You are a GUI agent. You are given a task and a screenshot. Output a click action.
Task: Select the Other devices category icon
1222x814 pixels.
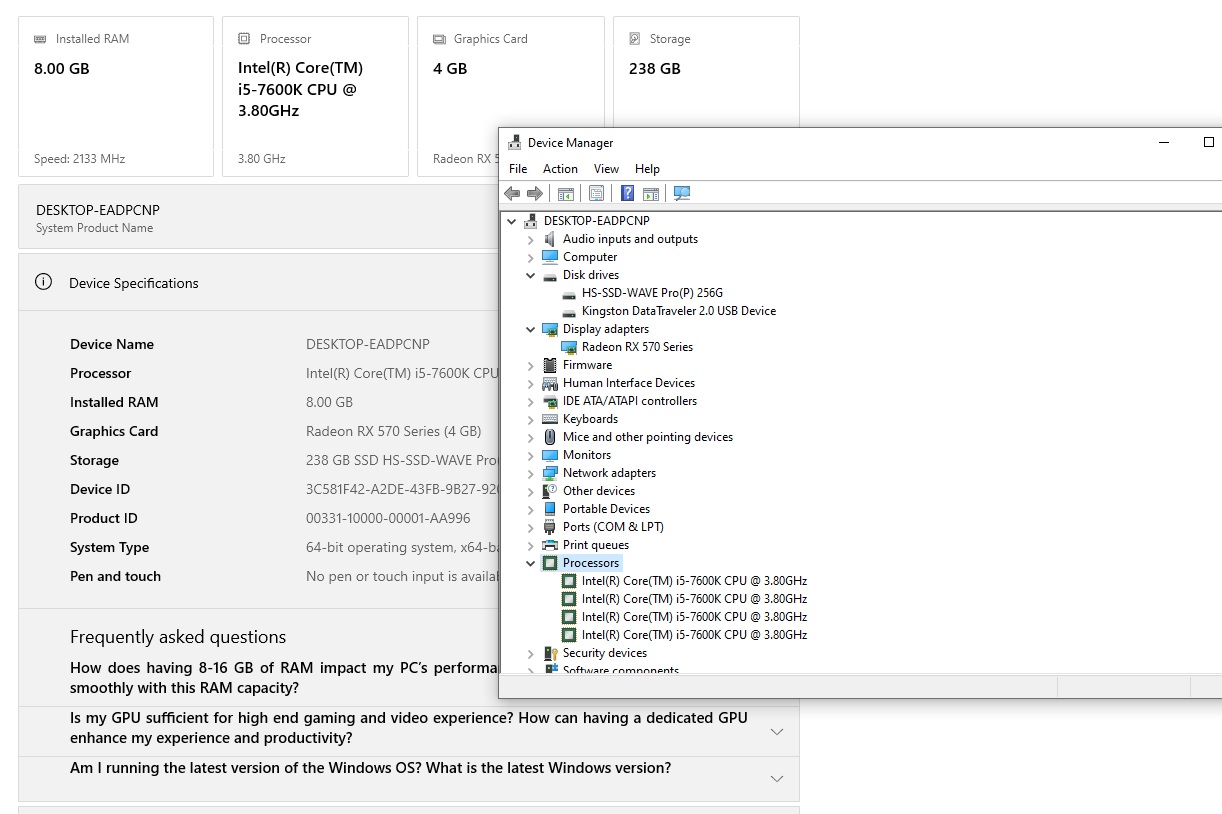point(550,491)
